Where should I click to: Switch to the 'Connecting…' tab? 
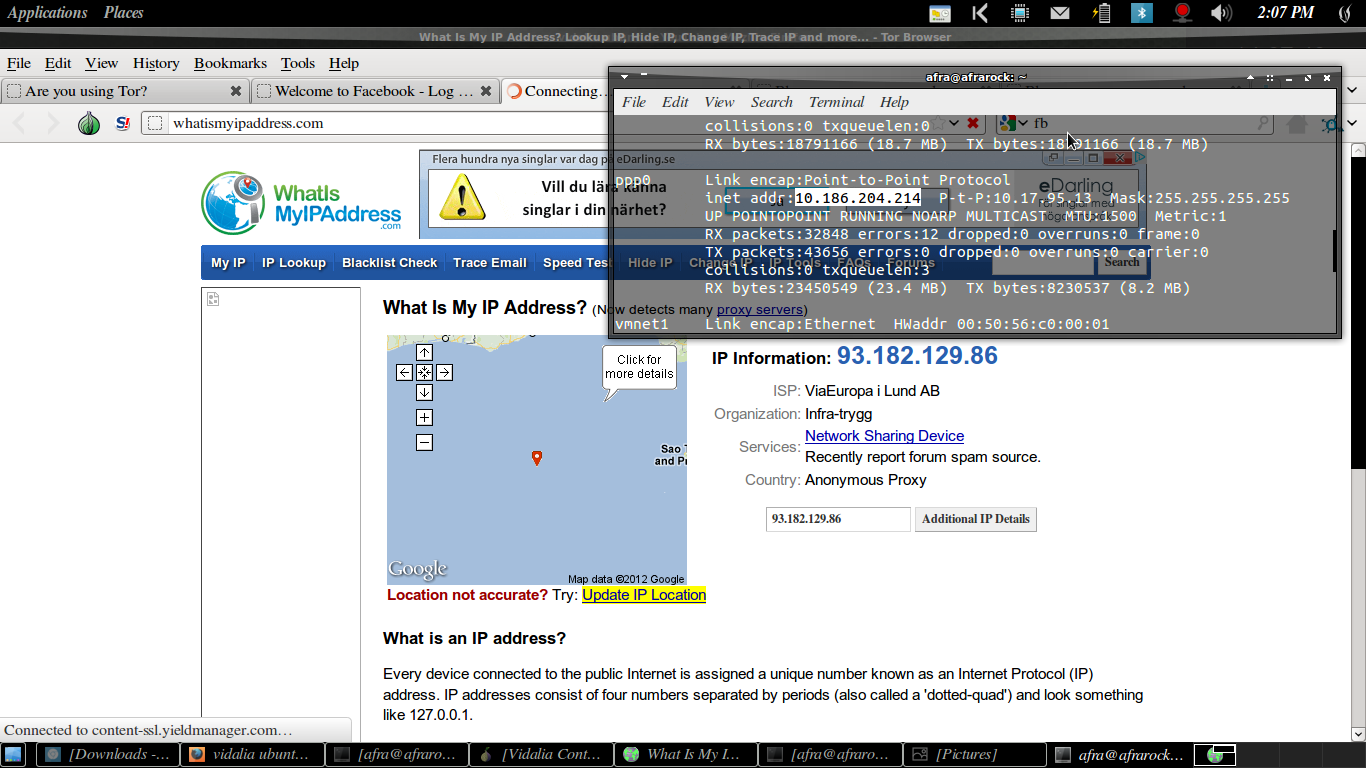[556, 91]
